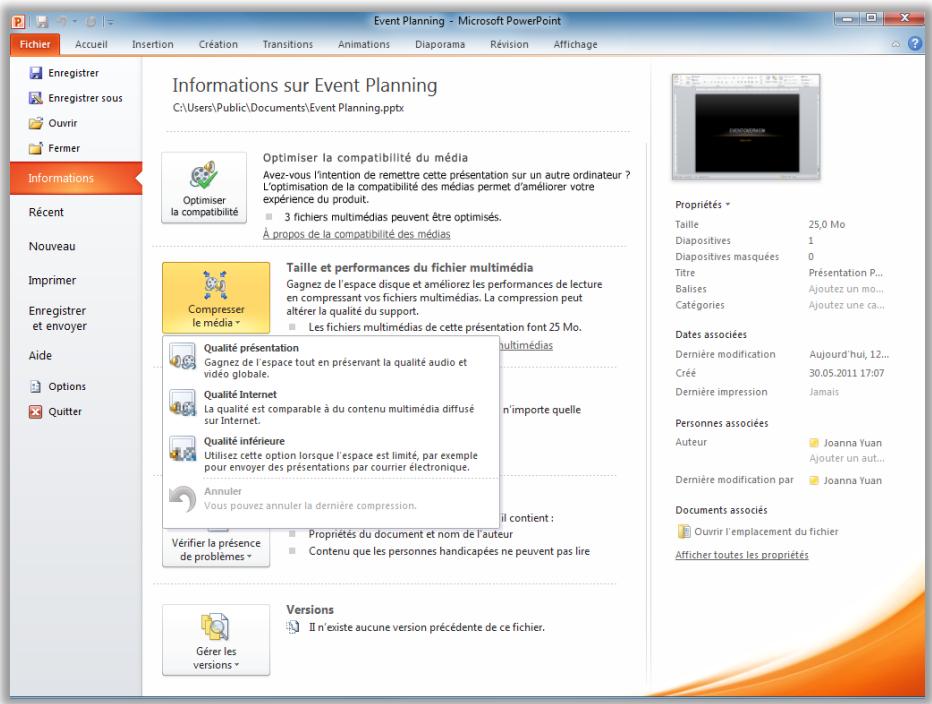
Task: Click Ajouter un auteur field
Action: [846, 458]
